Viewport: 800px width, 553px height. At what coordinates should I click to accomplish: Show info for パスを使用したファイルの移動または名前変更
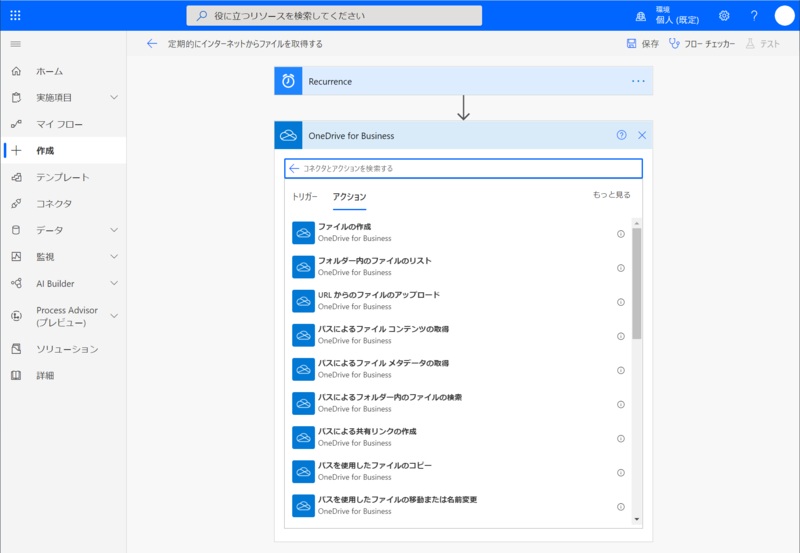point(621,507)
